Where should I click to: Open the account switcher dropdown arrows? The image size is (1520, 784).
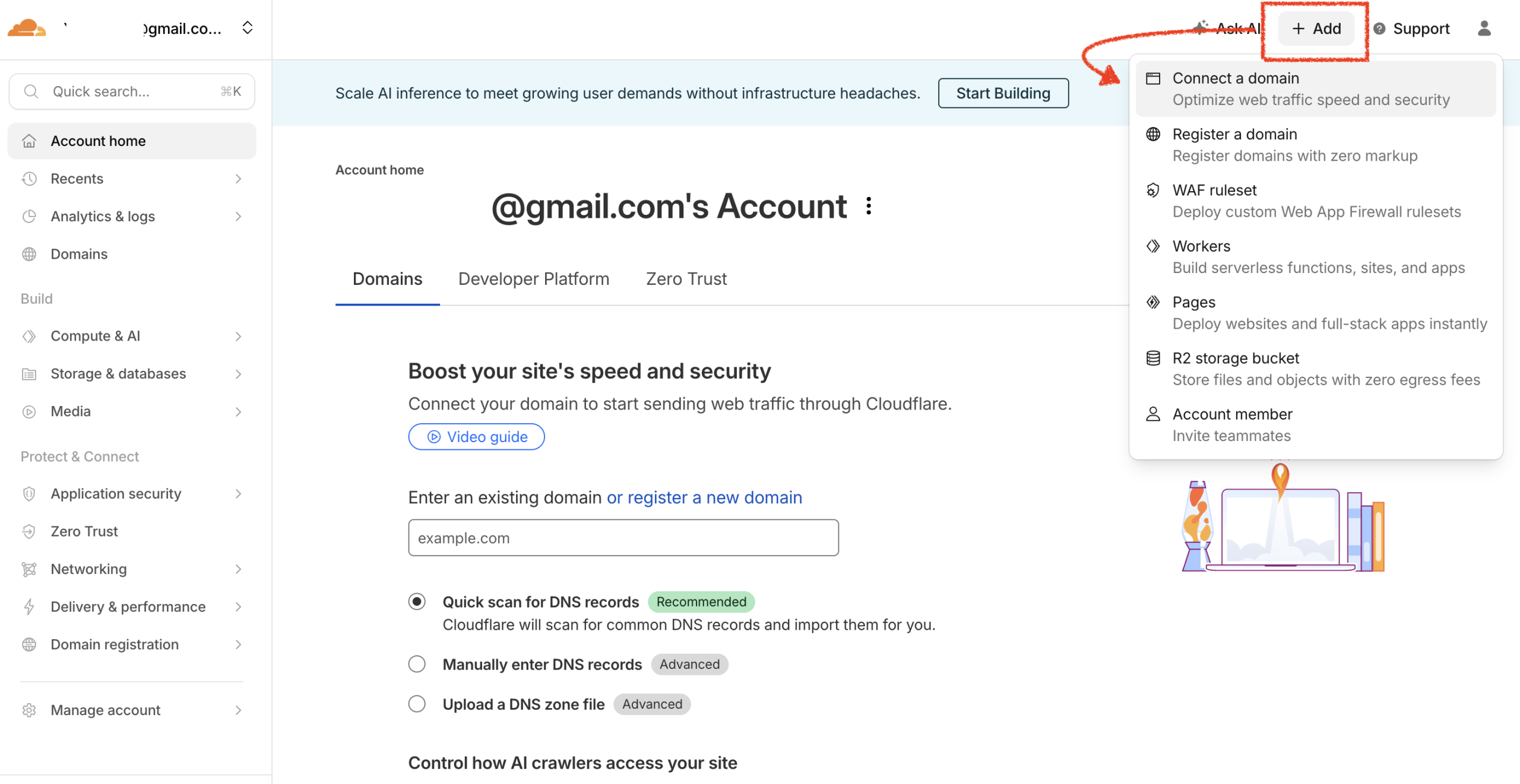click(x=248, y=28)
